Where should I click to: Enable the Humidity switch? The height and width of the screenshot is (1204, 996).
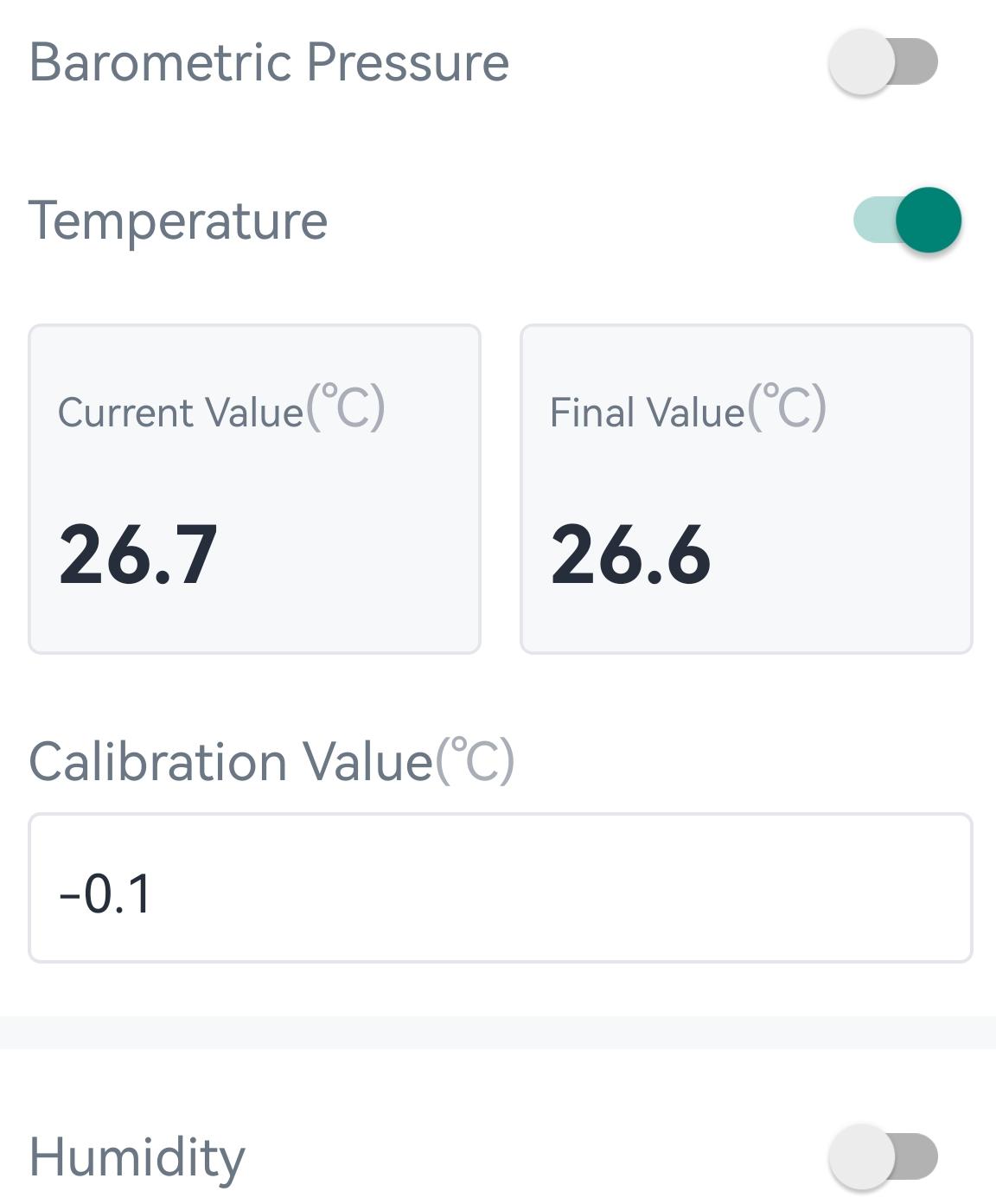(x=883, y=1156)
